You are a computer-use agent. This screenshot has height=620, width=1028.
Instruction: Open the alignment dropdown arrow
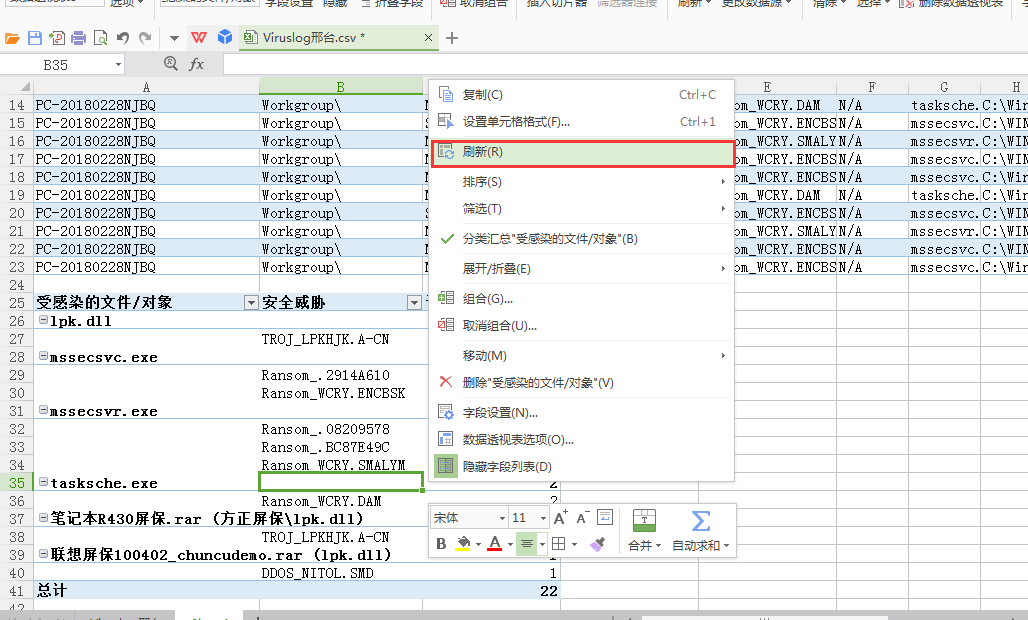(x=542, y=545)
